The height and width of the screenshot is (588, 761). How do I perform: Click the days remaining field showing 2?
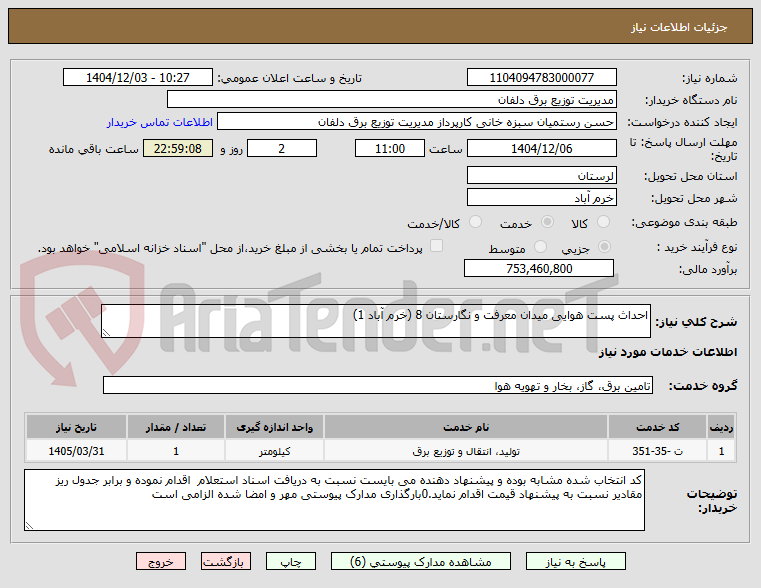tap(282, 148)
